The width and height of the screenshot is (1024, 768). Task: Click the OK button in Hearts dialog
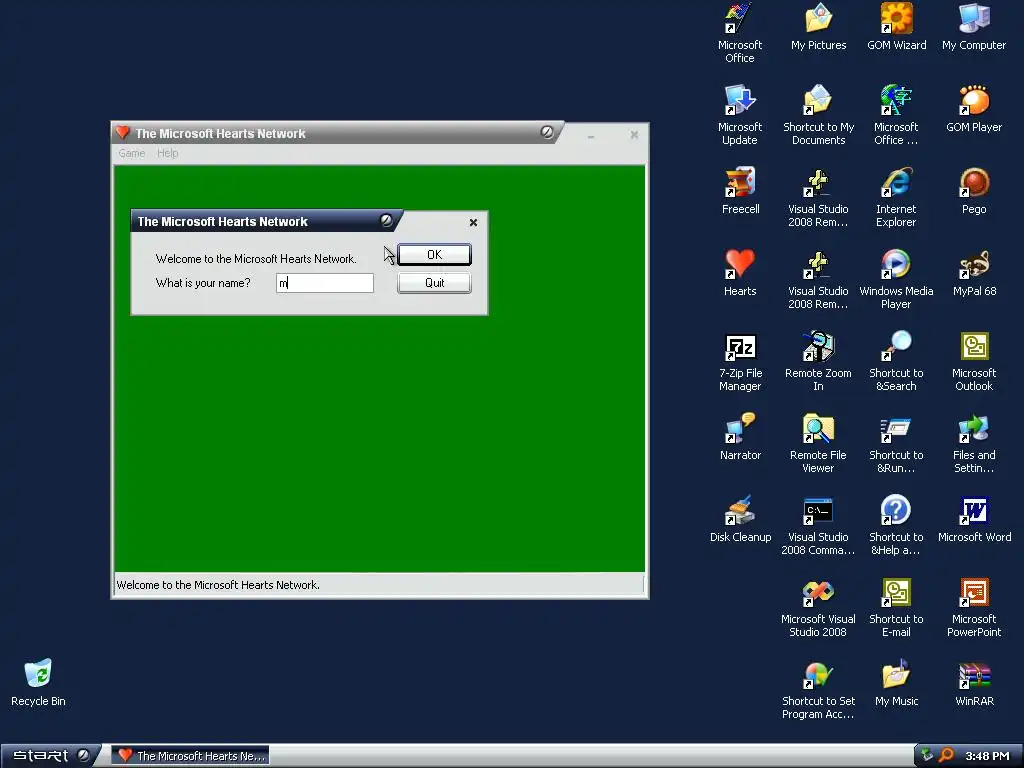pyautogui.click(x=434, y=255)
